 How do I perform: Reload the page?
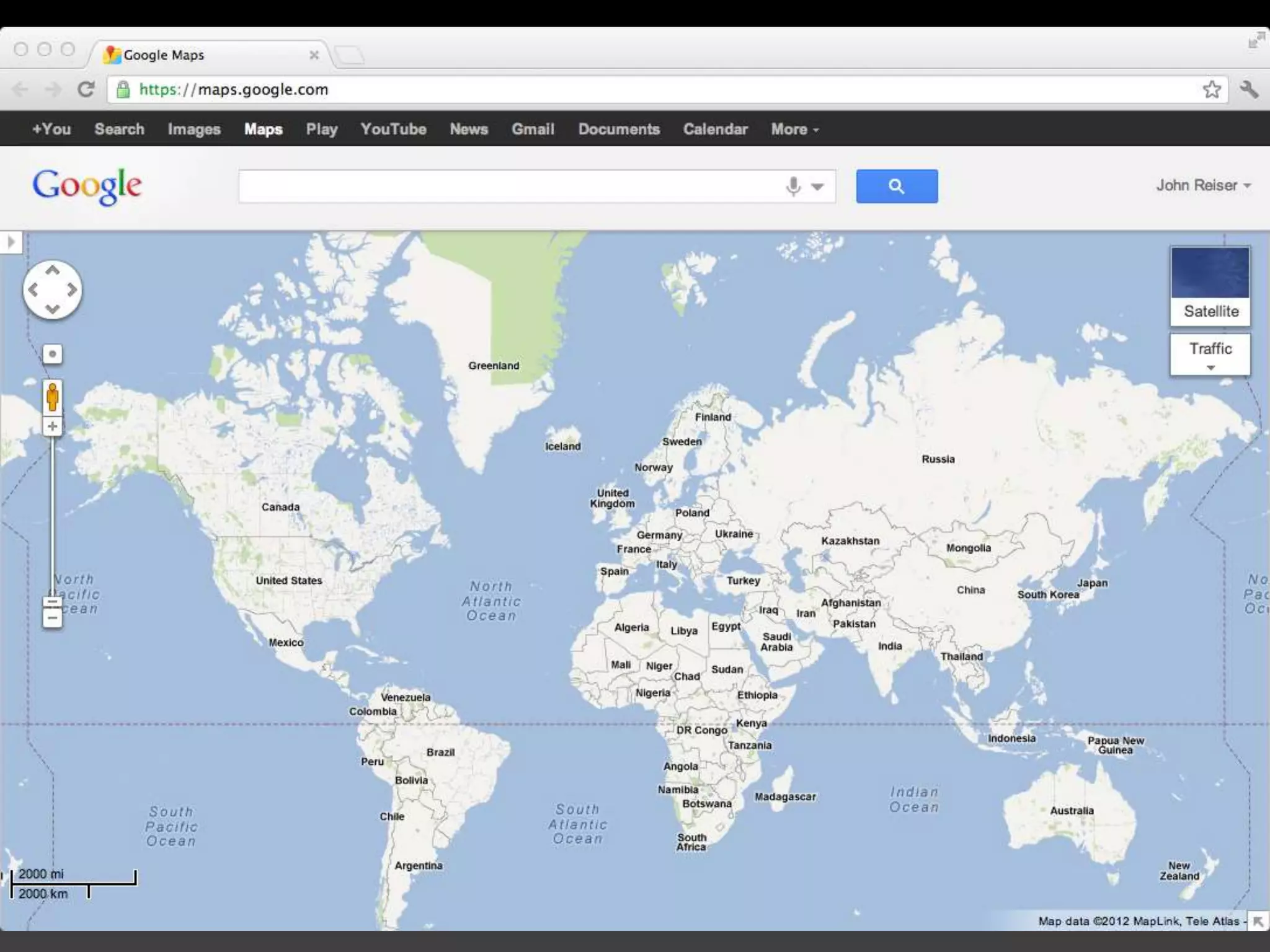coord(86,89)
